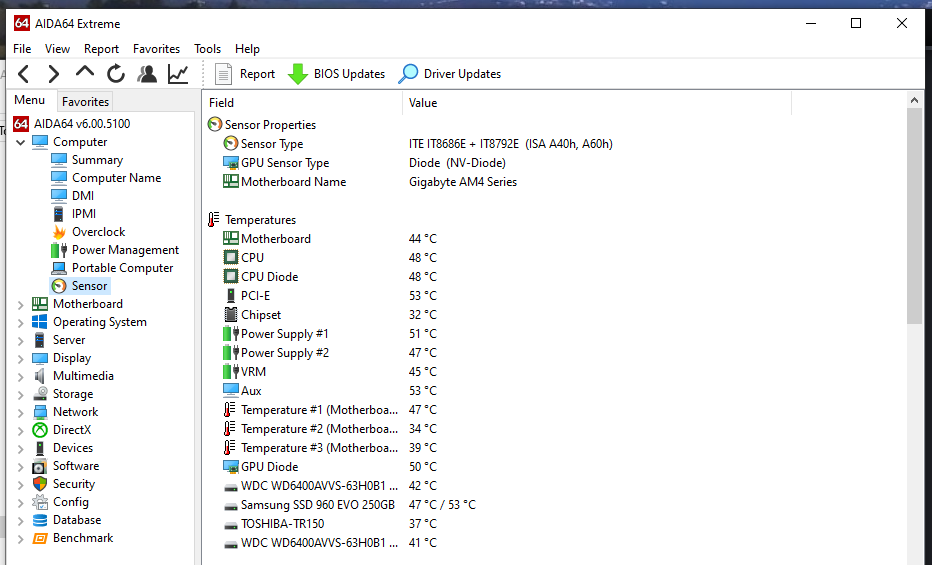Screen dimensions: 932x565
Task: Click the scrollbar up arrow
Action: click(x=914, y=100)
